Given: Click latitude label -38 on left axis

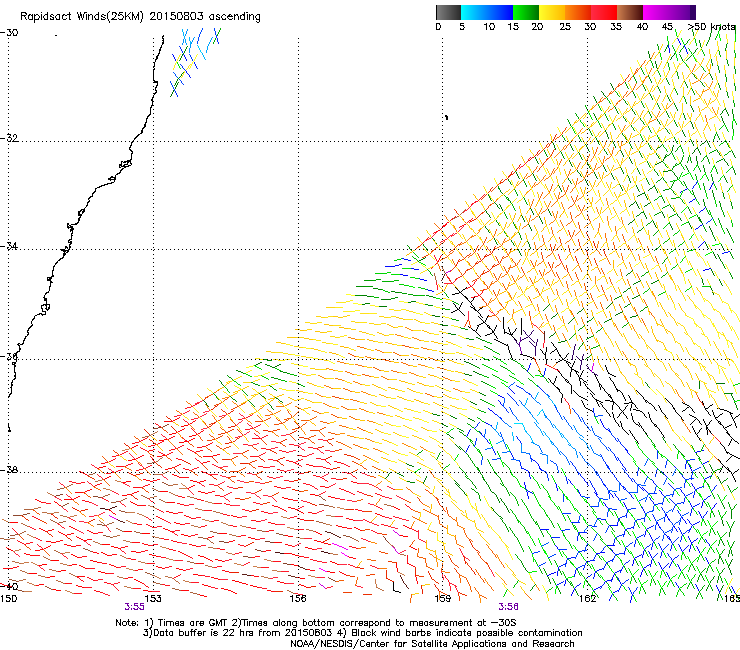Looking at the screenshot, I should pos(9,470).
